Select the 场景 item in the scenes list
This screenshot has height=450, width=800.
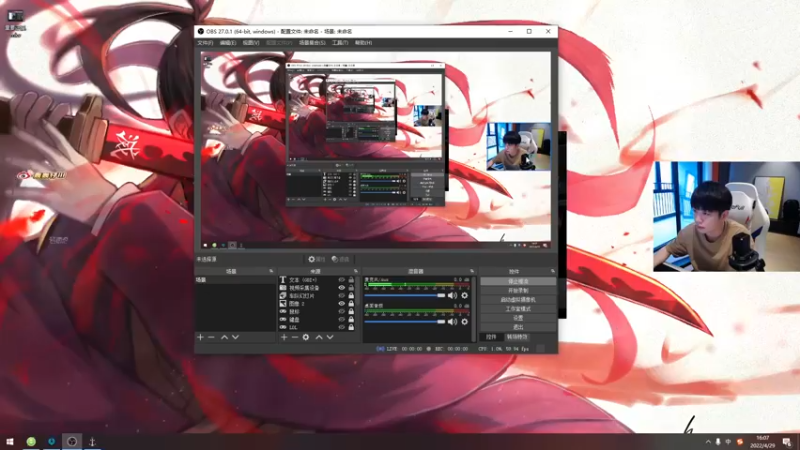235,280
